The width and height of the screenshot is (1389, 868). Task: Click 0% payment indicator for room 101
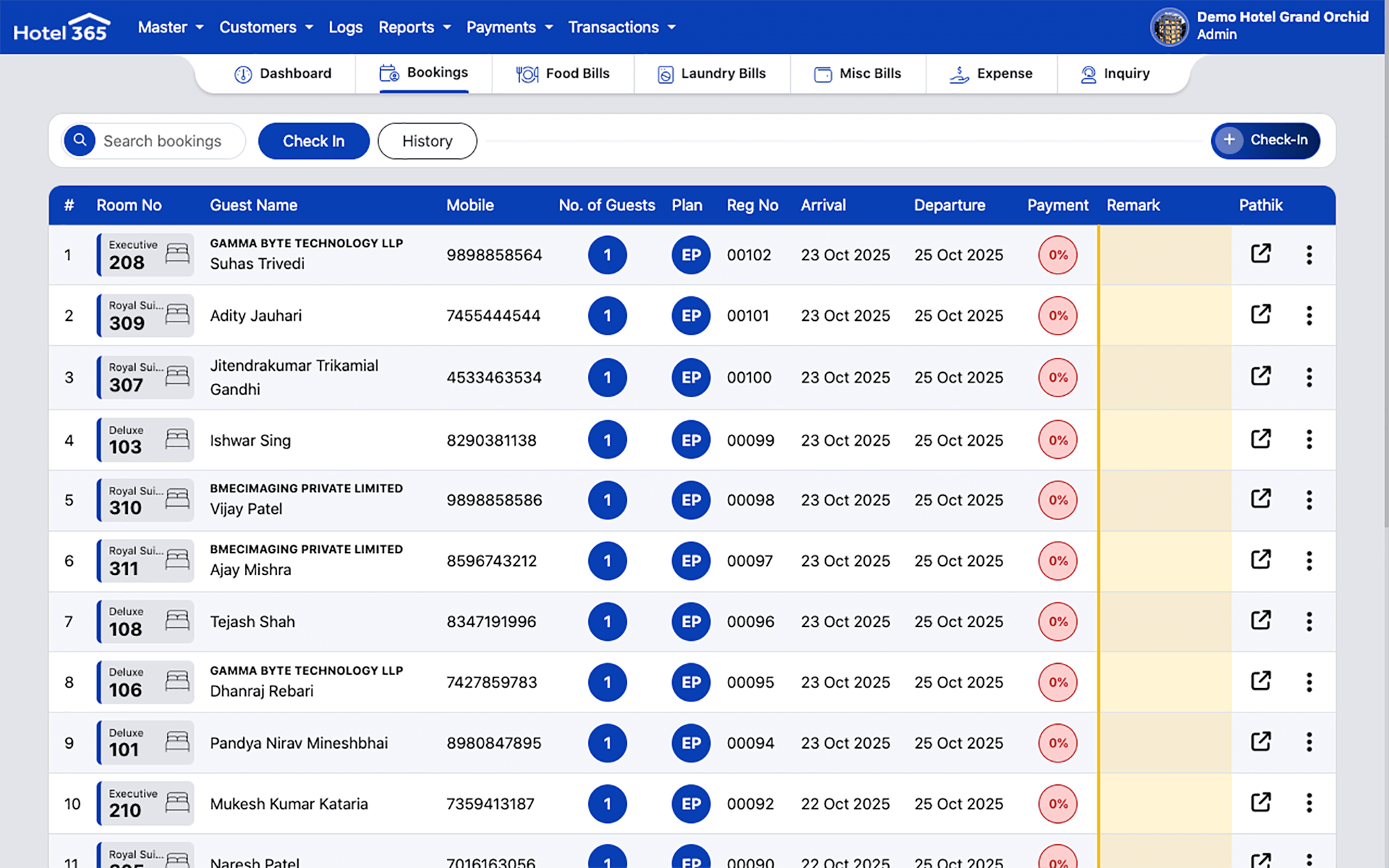[x=1057, y=742]
